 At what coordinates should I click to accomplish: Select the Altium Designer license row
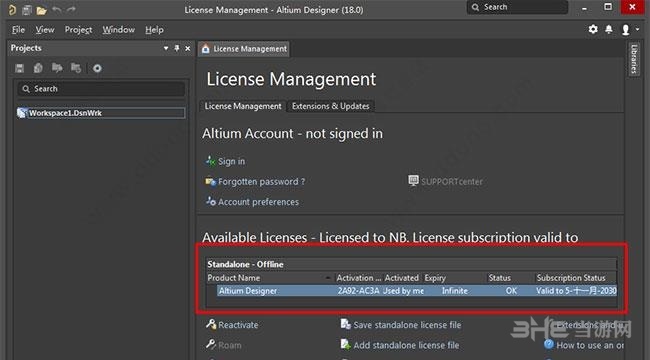click(x=417, y=291)
